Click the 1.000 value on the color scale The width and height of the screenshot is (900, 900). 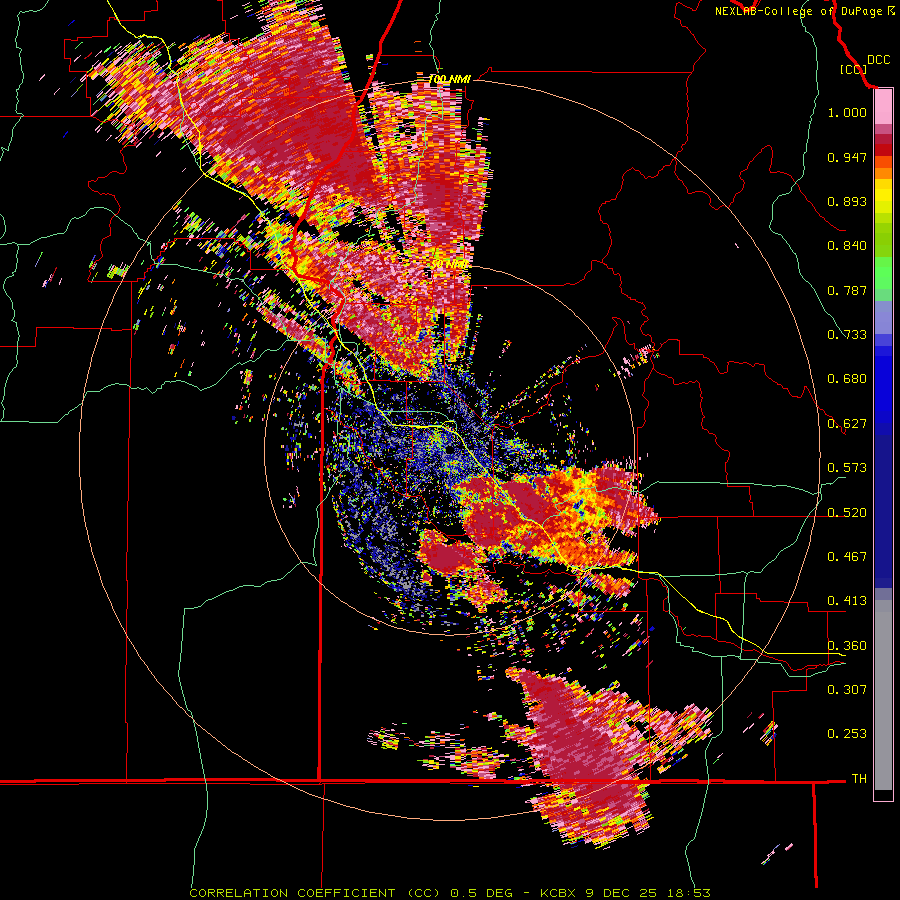pos(847,112)
